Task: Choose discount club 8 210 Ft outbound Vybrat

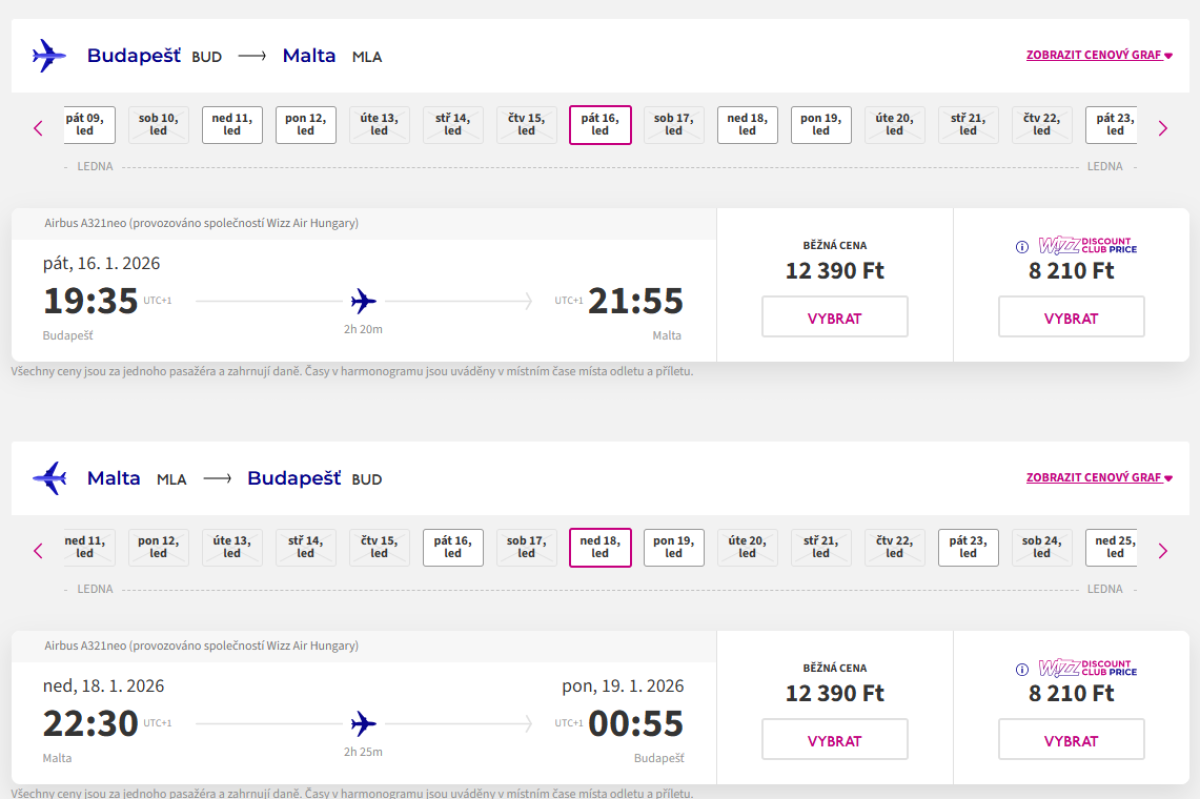Action: (x=1071, y=318)
